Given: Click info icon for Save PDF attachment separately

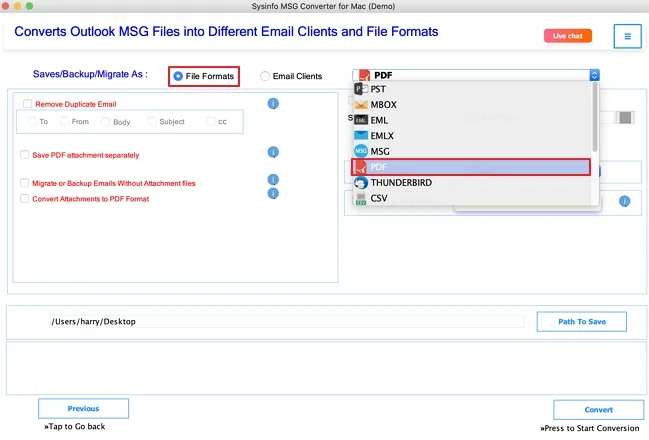Looking at the screenshot, I should [273, 152].
